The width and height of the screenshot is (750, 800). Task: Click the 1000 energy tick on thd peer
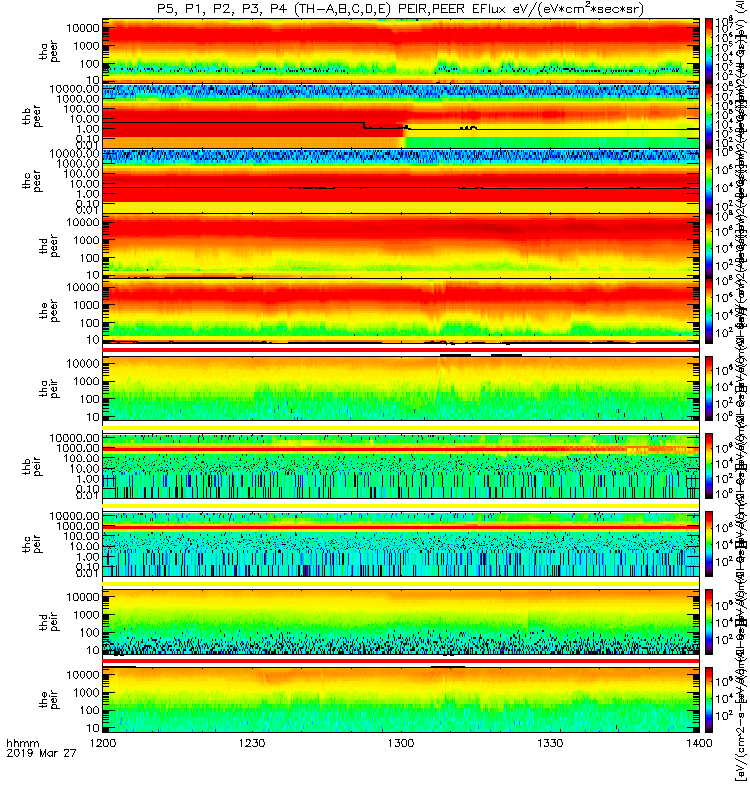(86, 240)
